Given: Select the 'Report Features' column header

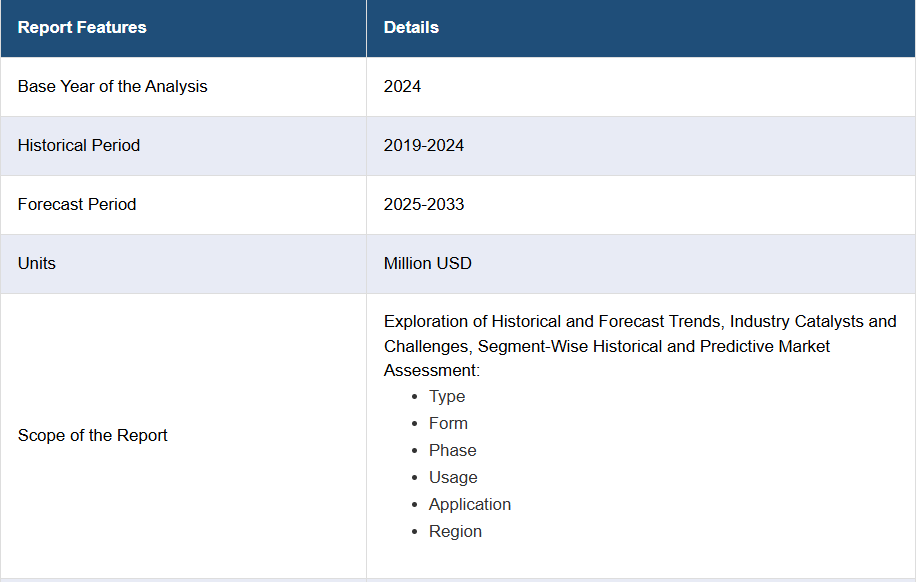Looking at the screenshot, I should [183, 28].
